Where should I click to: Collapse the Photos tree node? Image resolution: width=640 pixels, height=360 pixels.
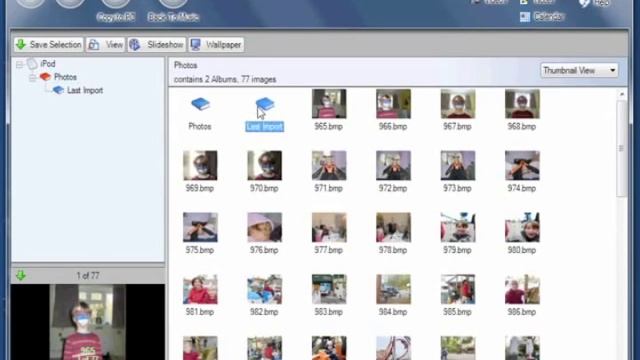pos(32,78)
